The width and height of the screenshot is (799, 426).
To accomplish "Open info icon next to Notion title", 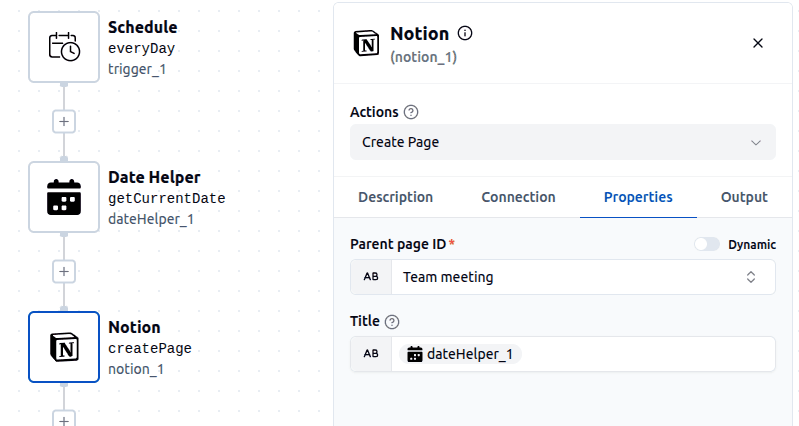I will [x=465, y=34].
